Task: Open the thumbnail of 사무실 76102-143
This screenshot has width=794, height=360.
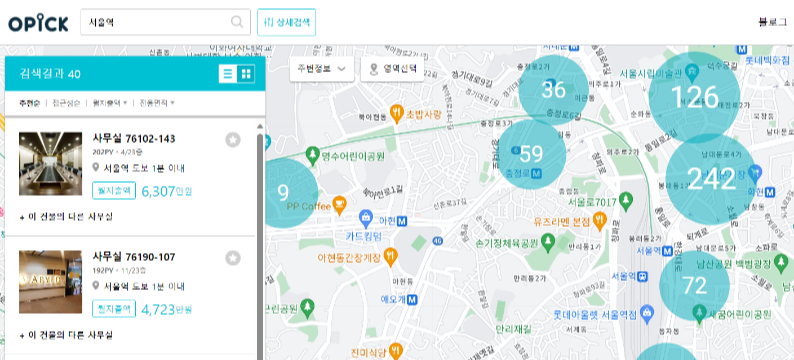Action: tap(51, 164)
